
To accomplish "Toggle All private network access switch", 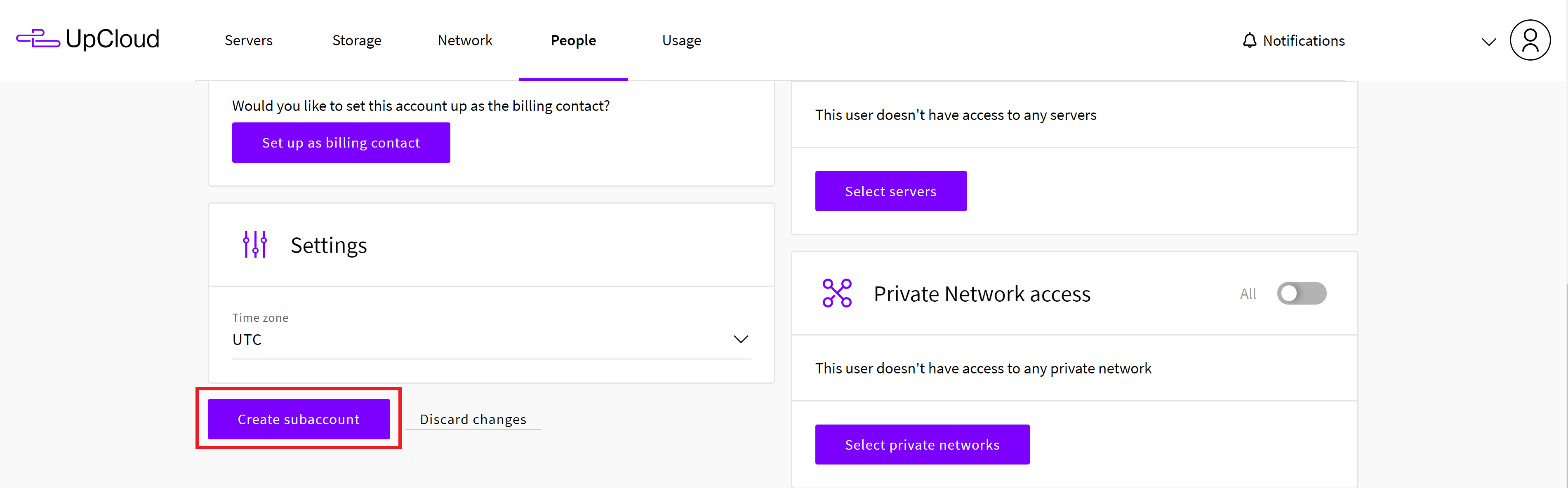I will [1302, 293].
